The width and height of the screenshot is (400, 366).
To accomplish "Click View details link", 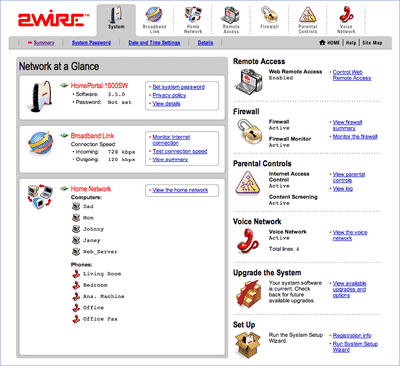I will [x=166, y=104].
